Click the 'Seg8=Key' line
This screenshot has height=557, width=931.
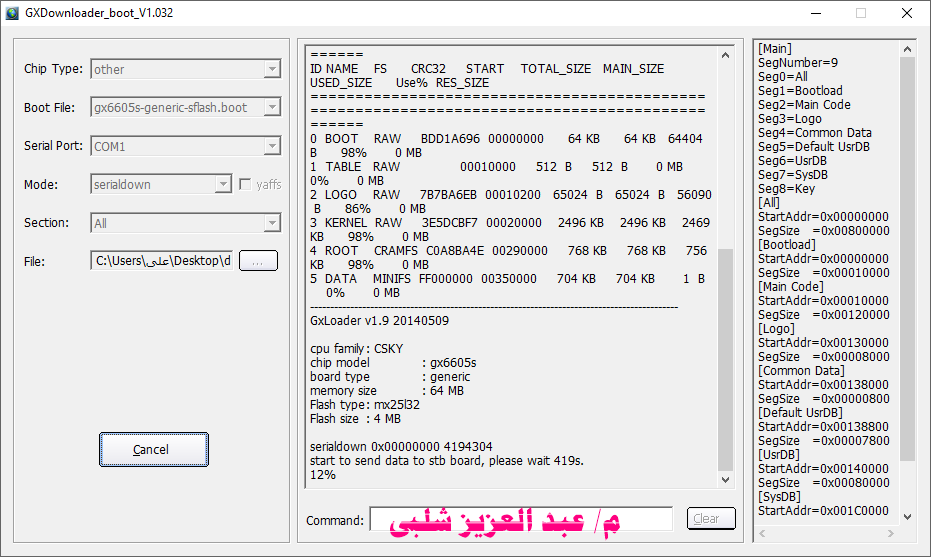click(x=787, y=189)
